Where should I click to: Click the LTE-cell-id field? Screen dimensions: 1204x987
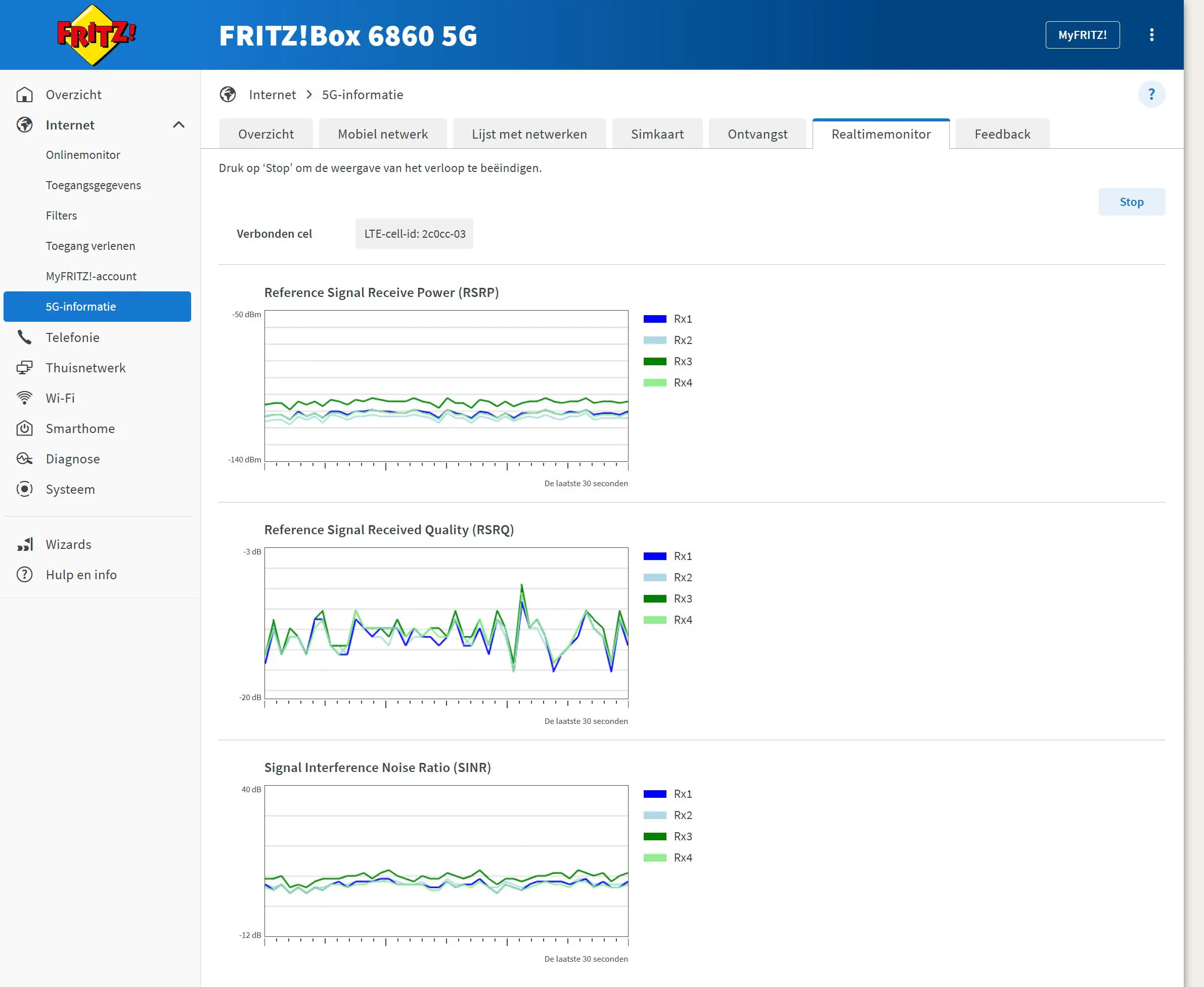click(414, 234)
